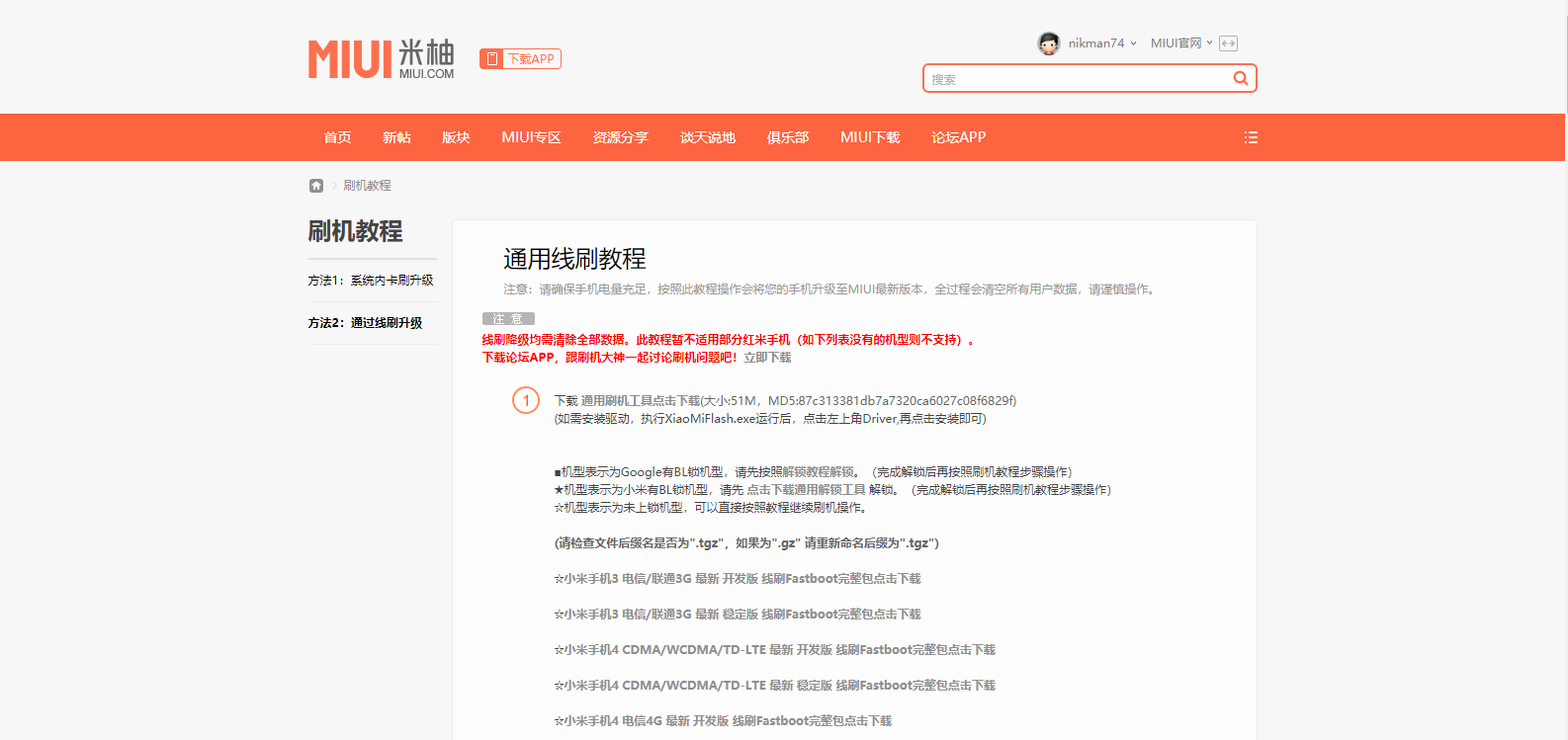
Task: Open the navigation list menu icon
Action: (x=1251, y=138)
